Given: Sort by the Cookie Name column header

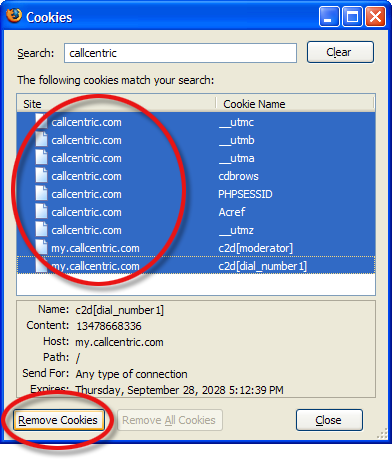Looking at the screenshot, I should click(x=295, y=104).
